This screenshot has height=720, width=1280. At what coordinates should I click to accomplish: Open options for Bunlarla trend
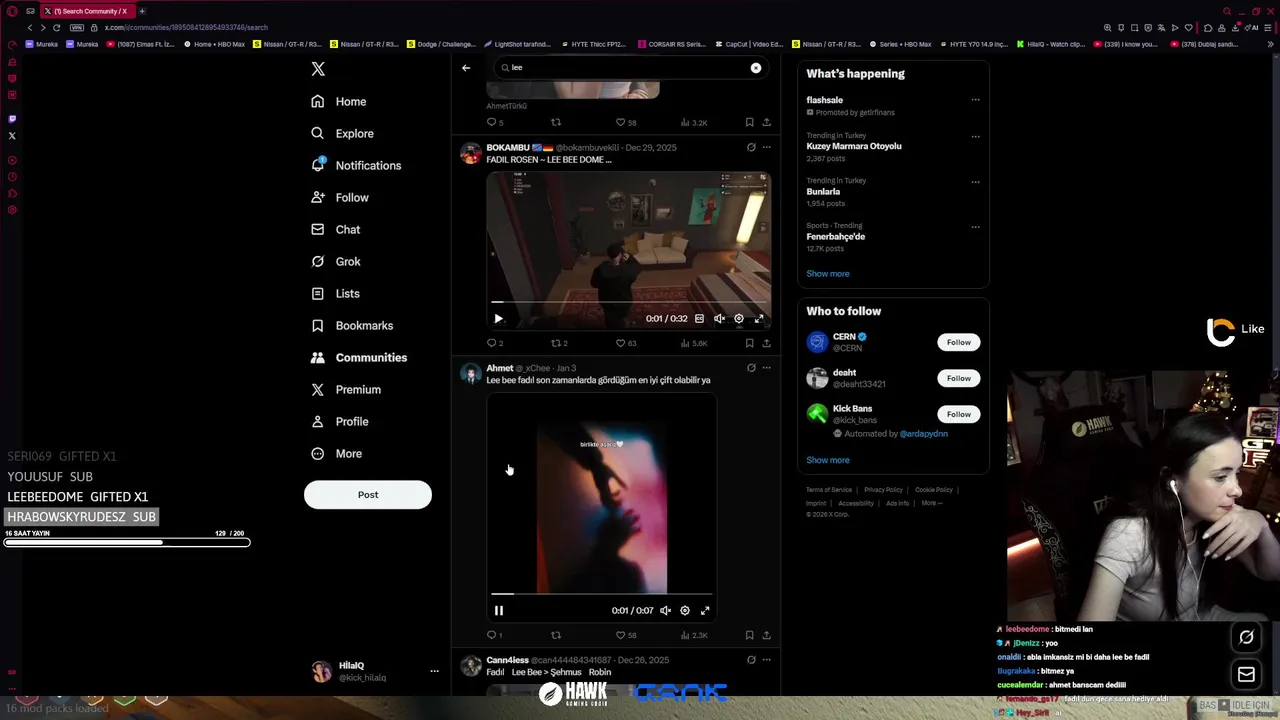coord(975,182)
